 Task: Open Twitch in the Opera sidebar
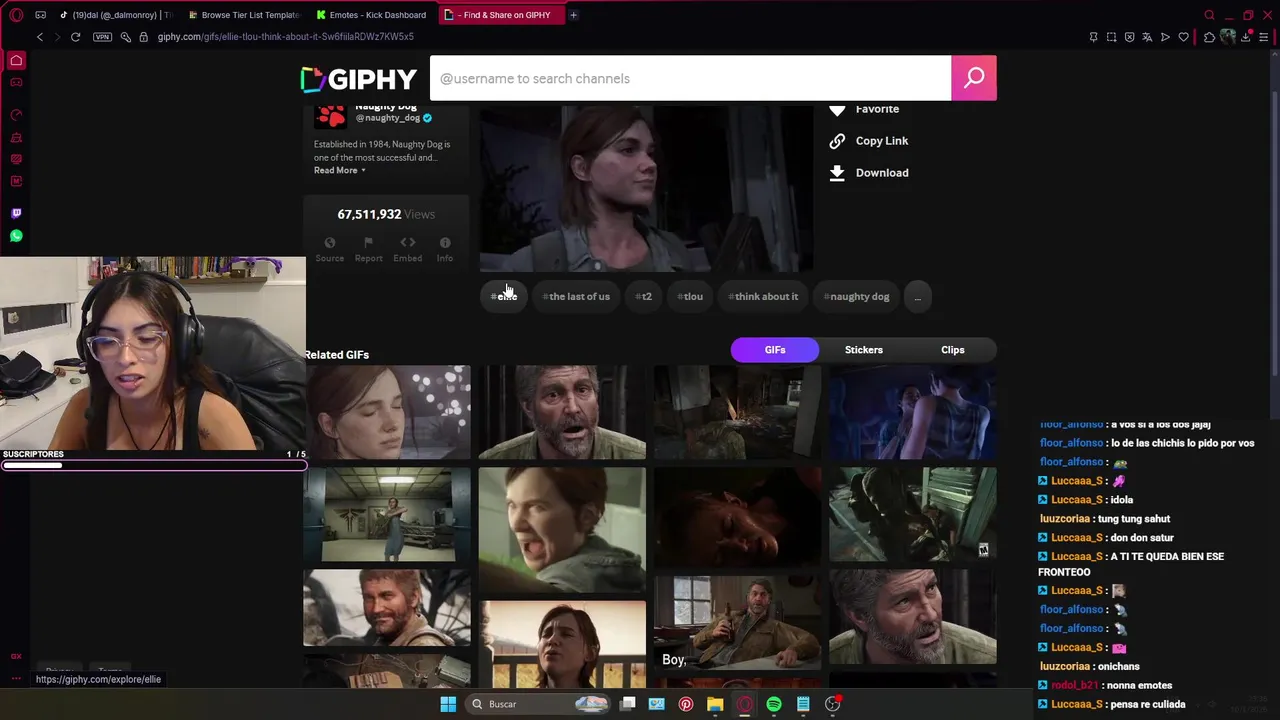pos(16,213)
